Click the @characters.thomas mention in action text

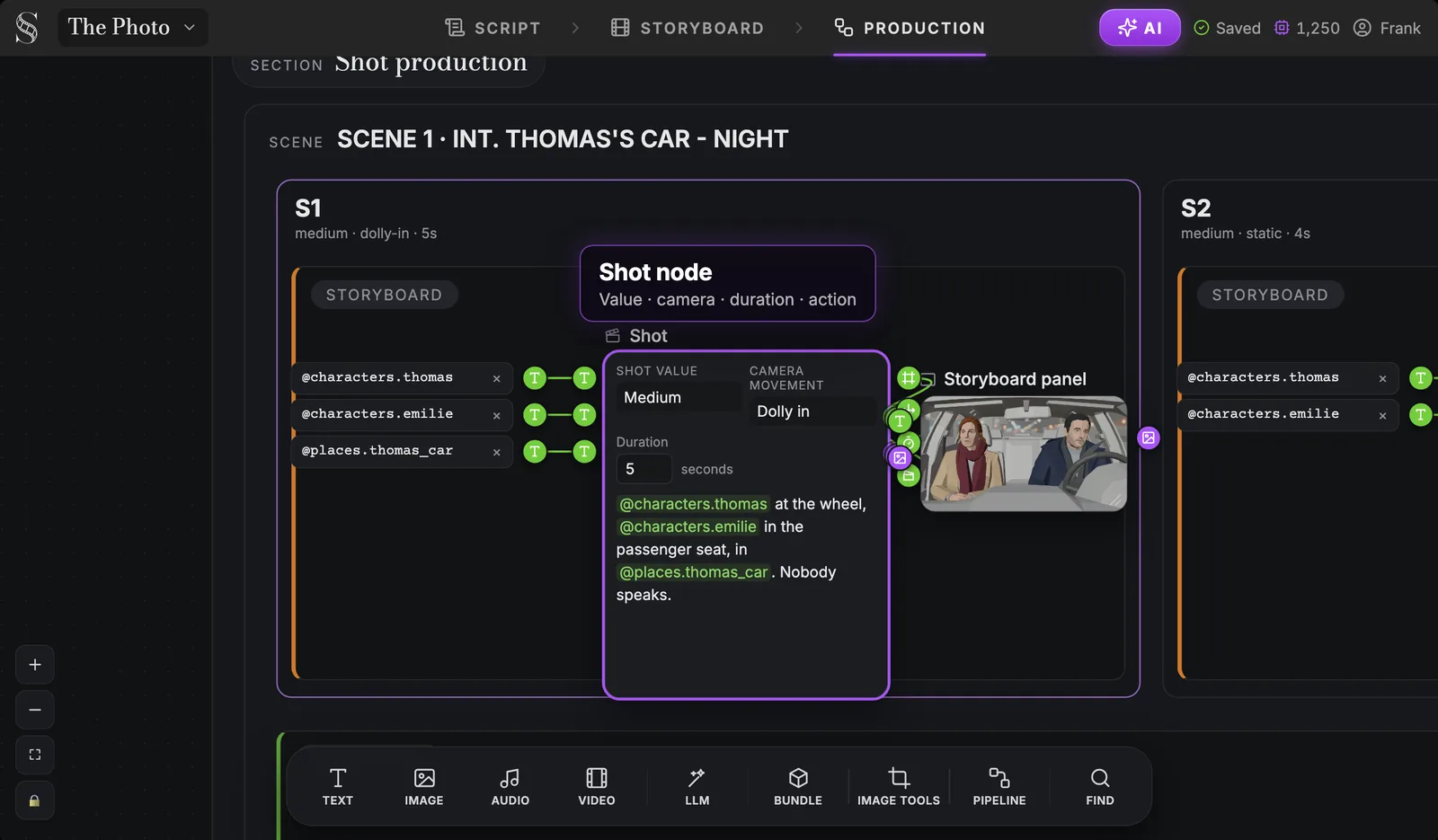point(693,504)
